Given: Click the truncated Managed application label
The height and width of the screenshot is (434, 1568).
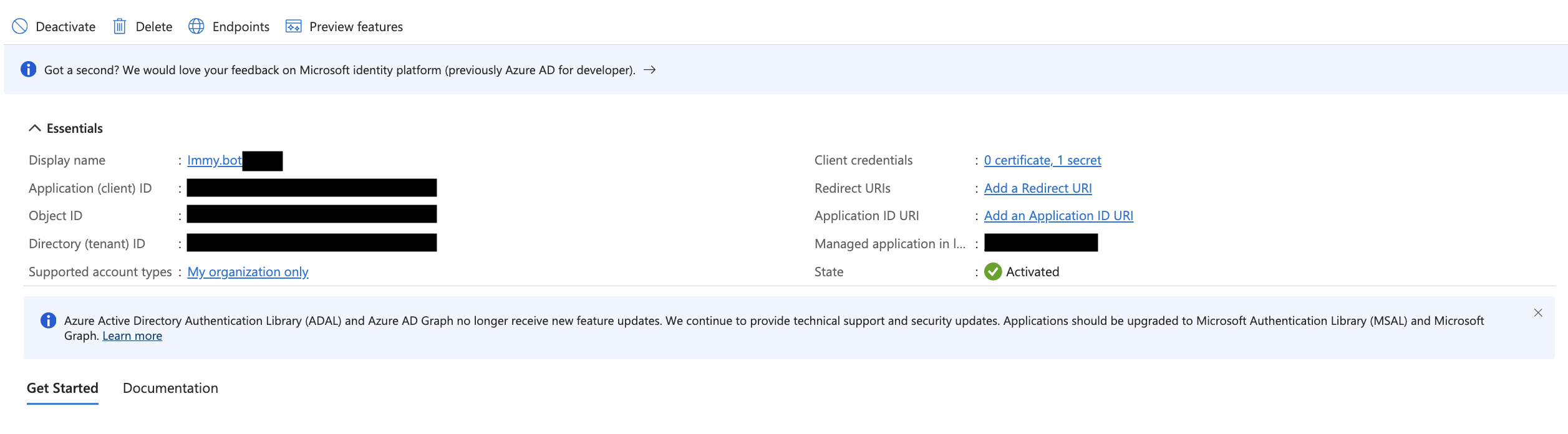Looking at the screenshot, I should coord(890,244).
